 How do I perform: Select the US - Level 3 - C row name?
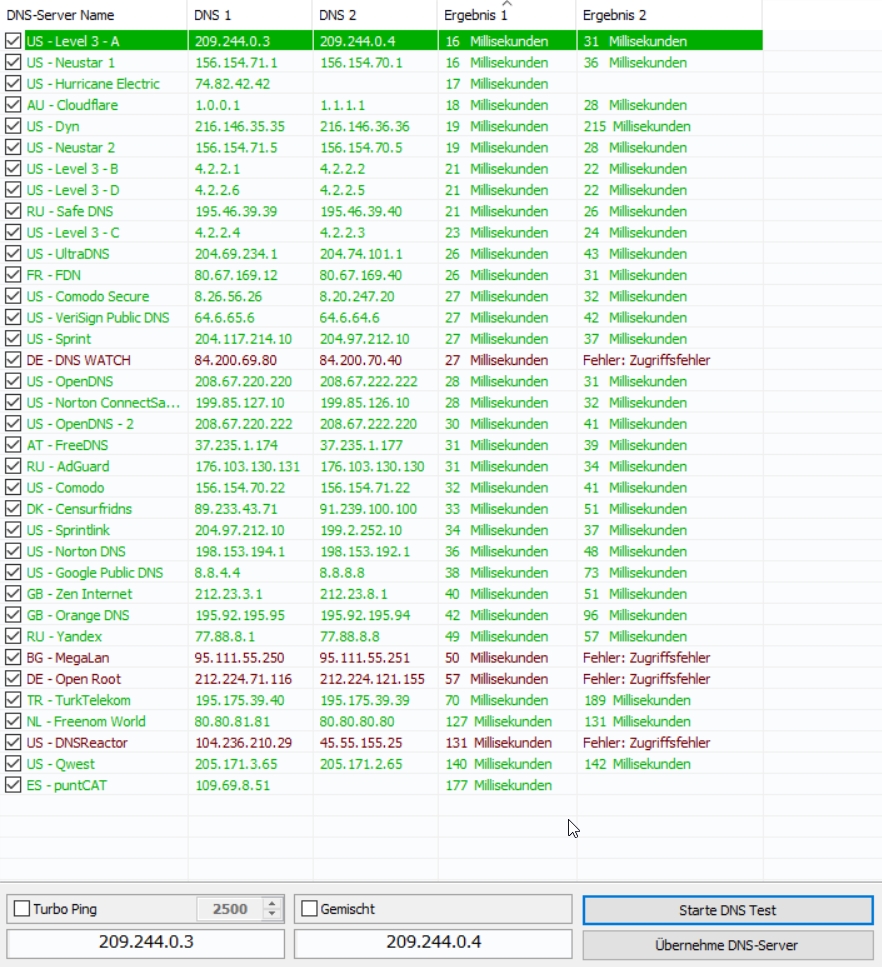pyautogui.click(x=73, y=232)
